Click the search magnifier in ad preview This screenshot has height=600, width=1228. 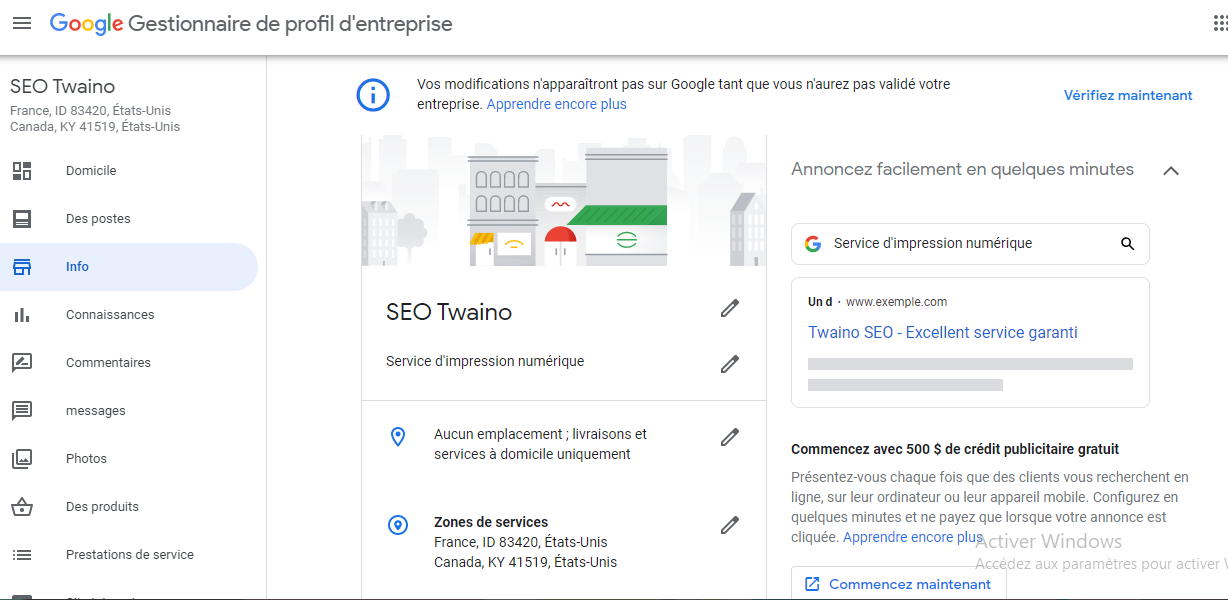point(1128,243)
